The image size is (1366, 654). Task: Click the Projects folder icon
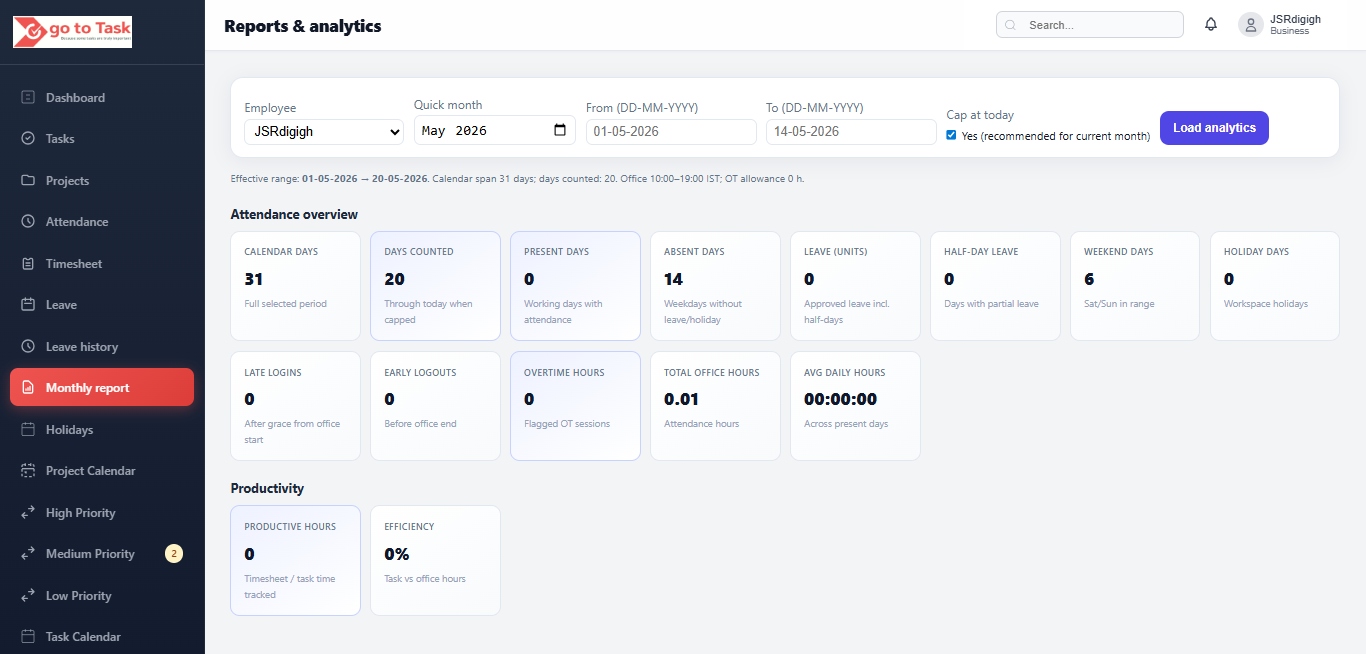click(28, 180)
